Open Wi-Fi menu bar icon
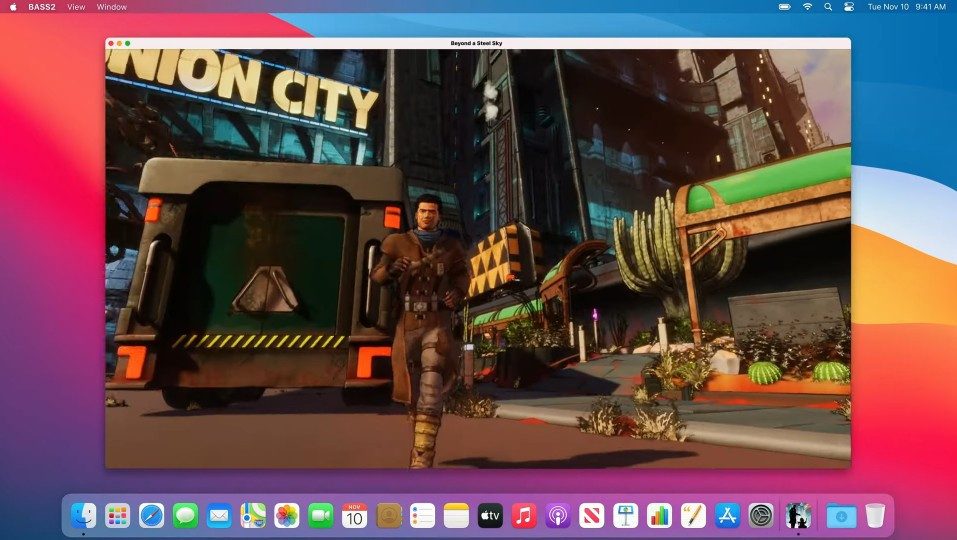 (807, 7)
